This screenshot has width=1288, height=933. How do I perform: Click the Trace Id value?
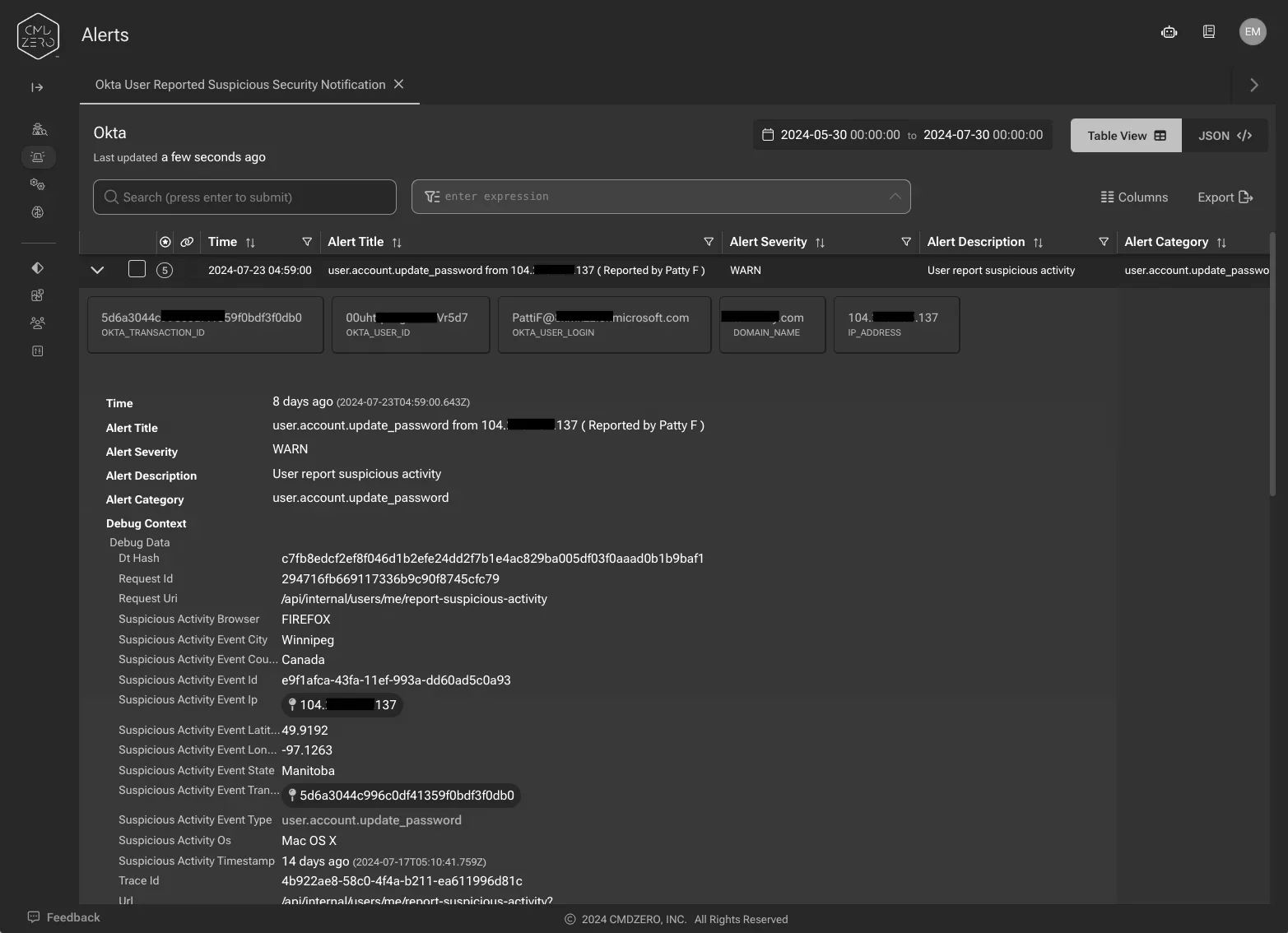click(402, 881)
